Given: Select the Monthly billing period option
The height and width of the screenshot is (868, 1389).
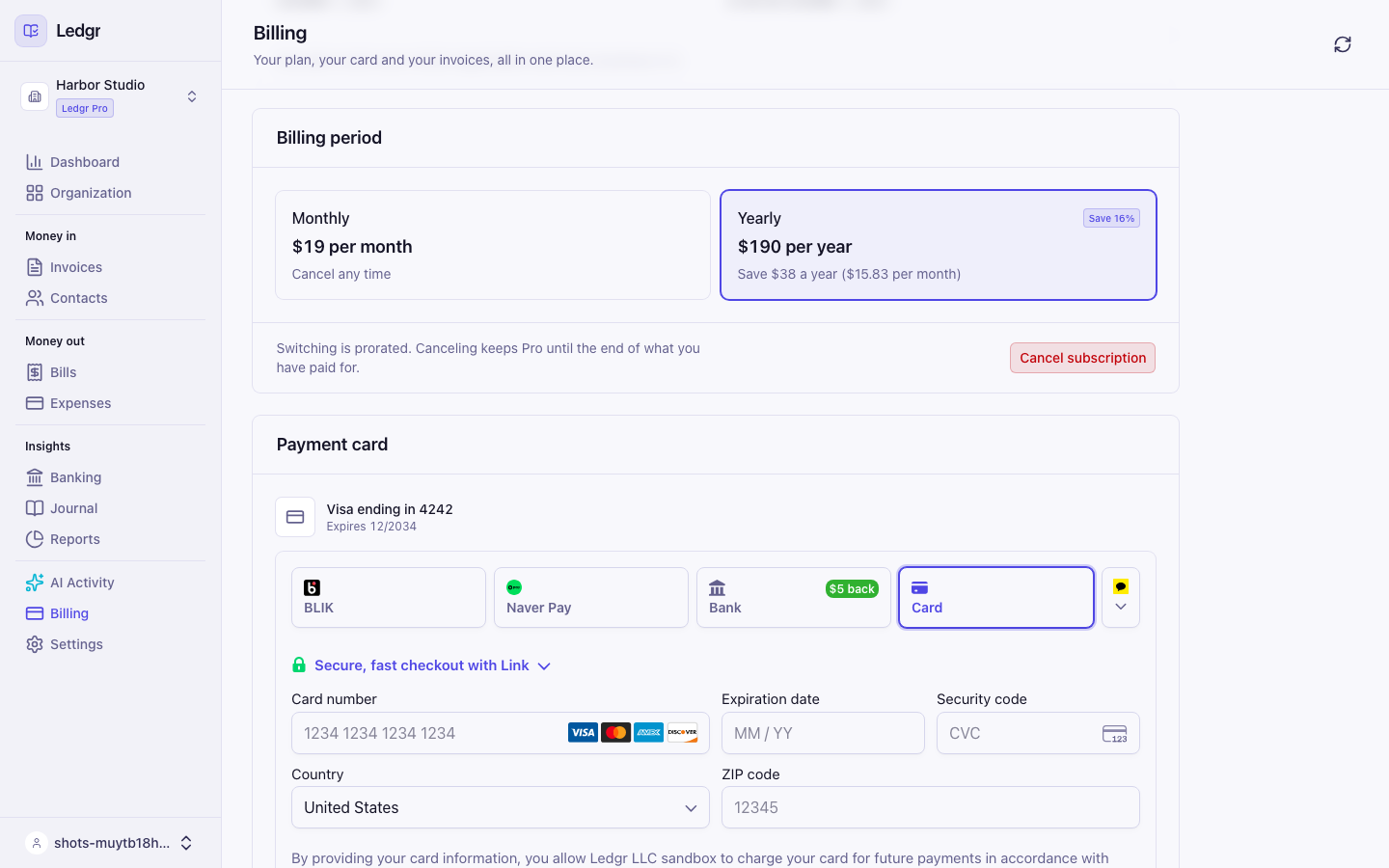Looking at the screenshot, I should coord(493,245).
